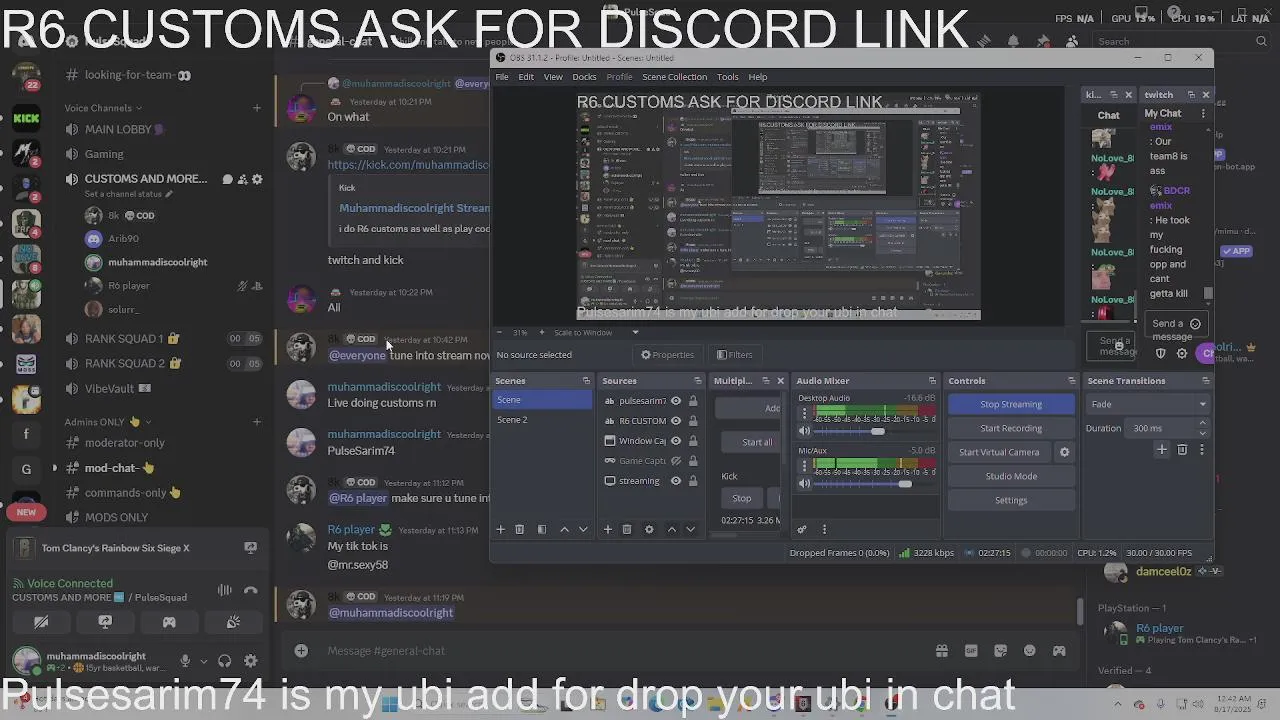Viewport: 1280px width, 720px height.
Task: Toggle Discord headphones deafen
Action: 225,661
